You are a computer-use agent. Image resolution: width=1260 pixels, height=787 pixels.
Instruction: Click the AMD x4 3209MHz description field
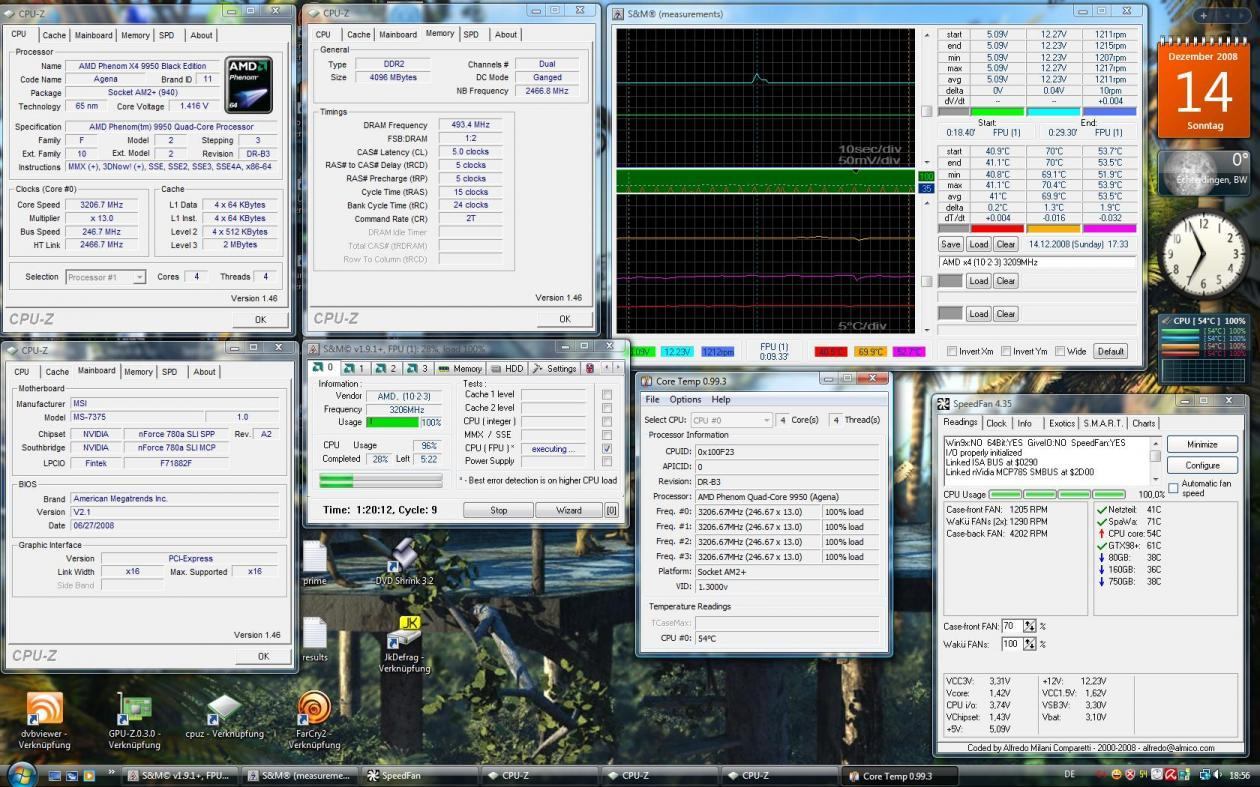click(x=1037, y=262)
